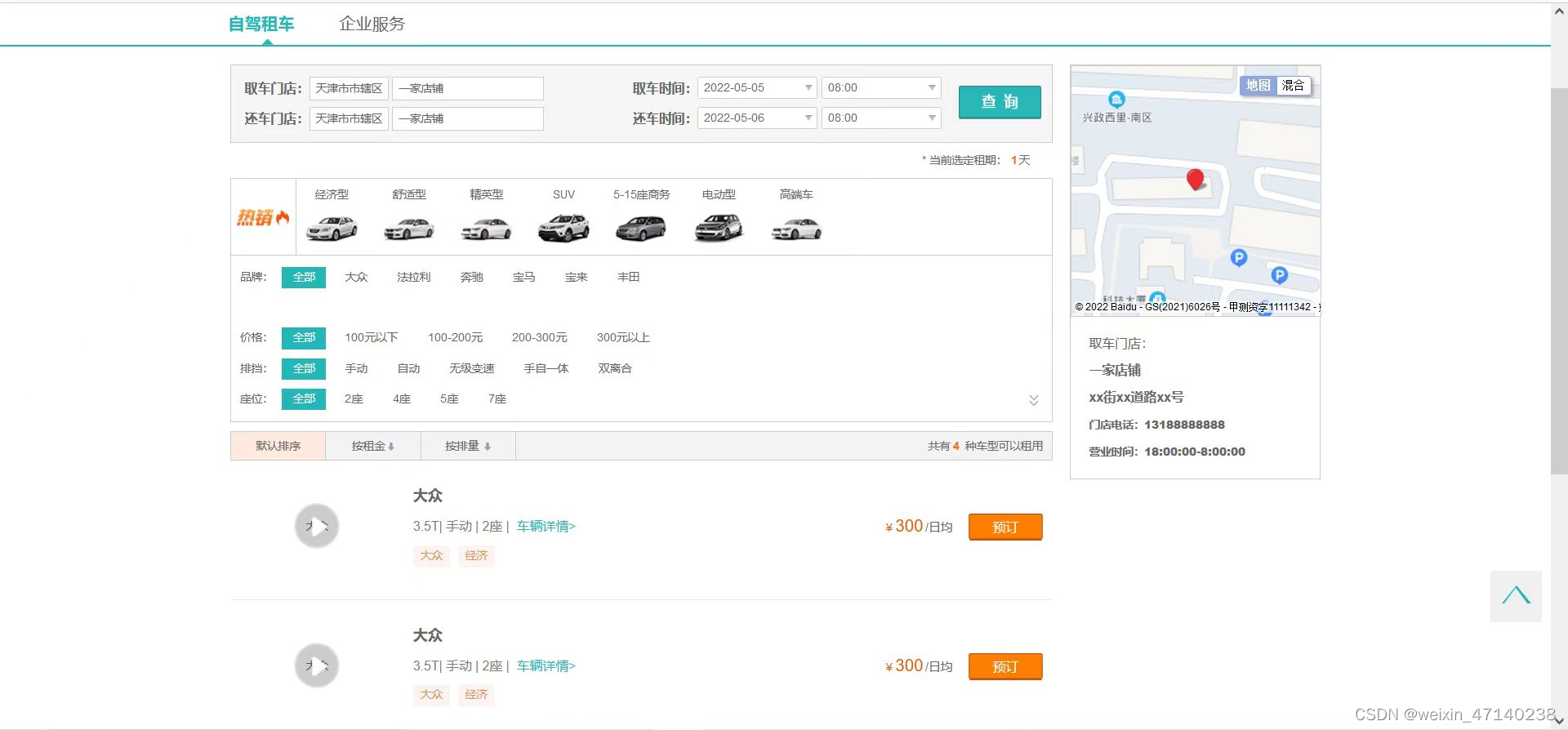Switch to 自驾租车 tab

pos(261,24)
